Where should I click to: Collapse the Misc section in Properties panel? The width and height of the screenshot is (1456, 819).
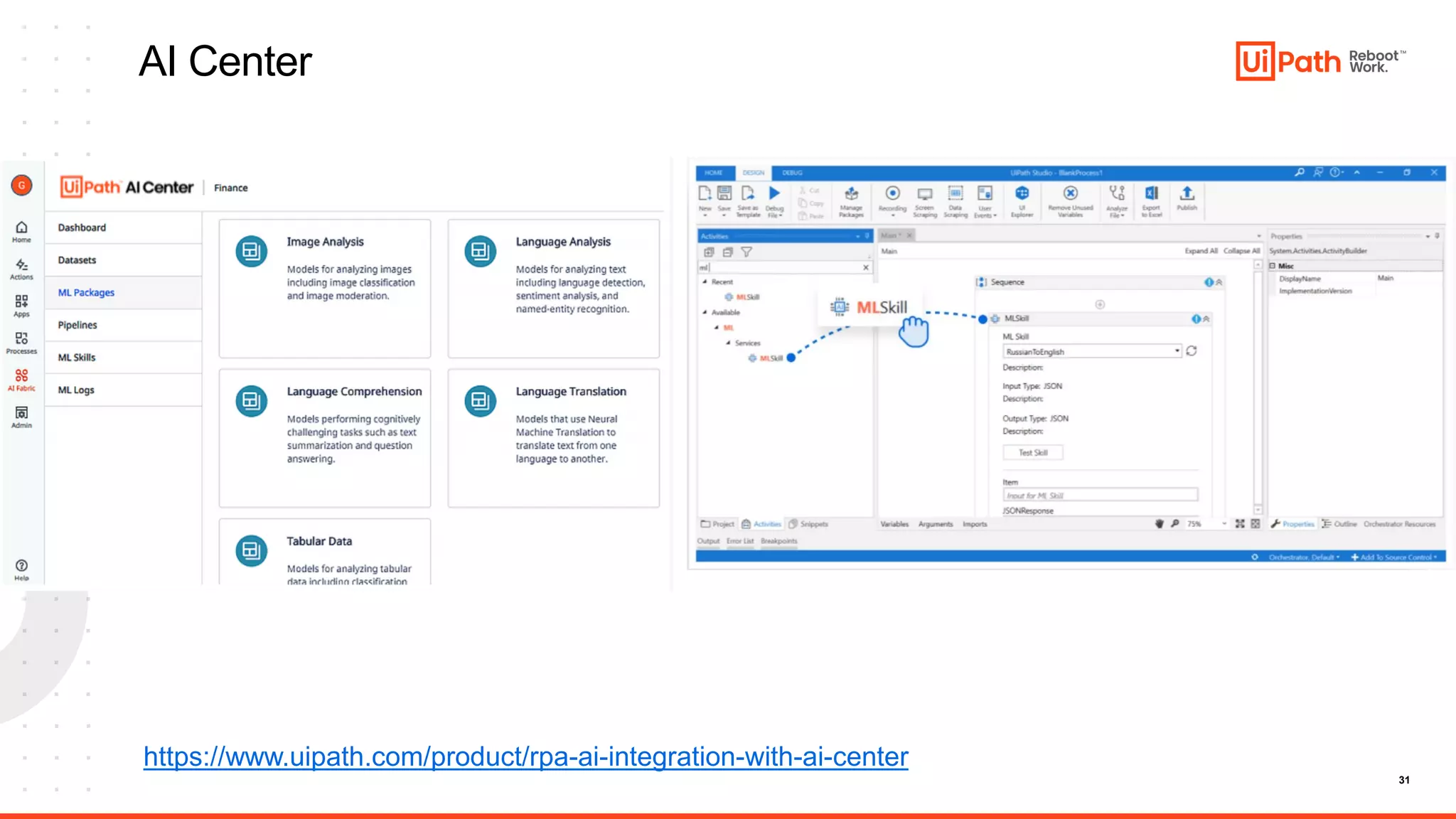pos(1273,266)
